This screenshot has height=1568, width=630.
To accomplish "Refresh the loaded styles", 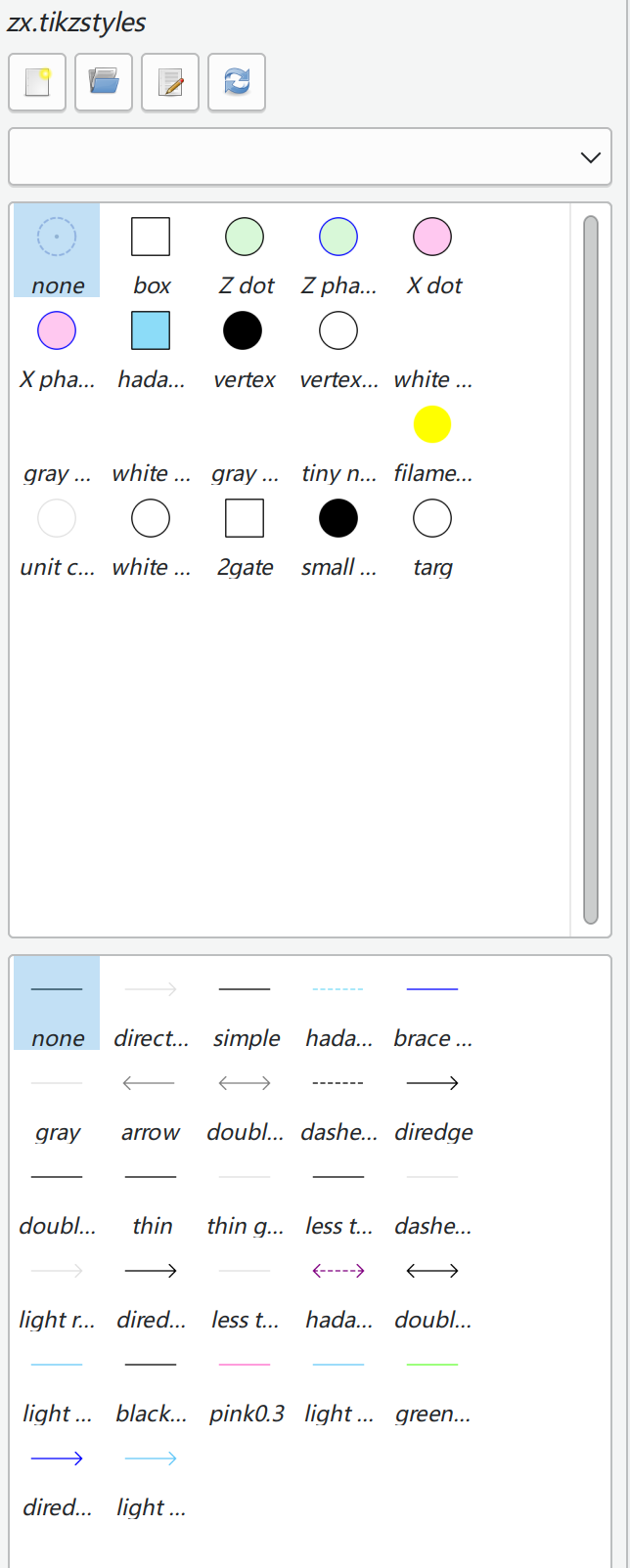I will point(236,82).
